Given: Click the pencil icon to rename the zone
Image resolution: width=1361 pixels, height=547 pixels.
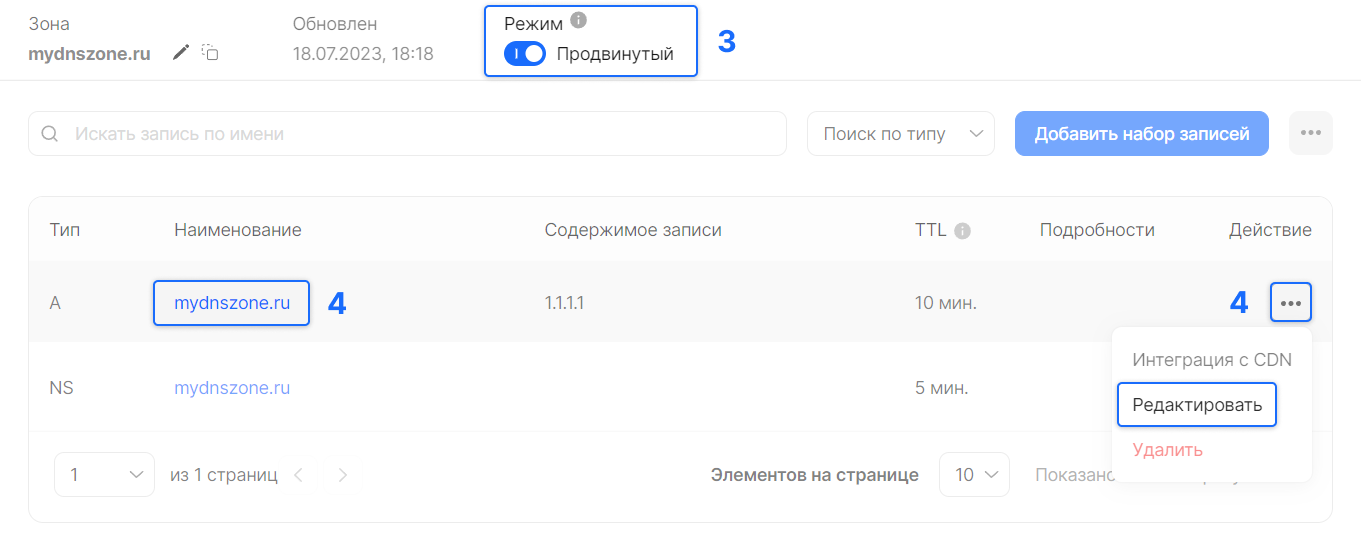Looking at the screenshot, I should (x=180, y=53).
